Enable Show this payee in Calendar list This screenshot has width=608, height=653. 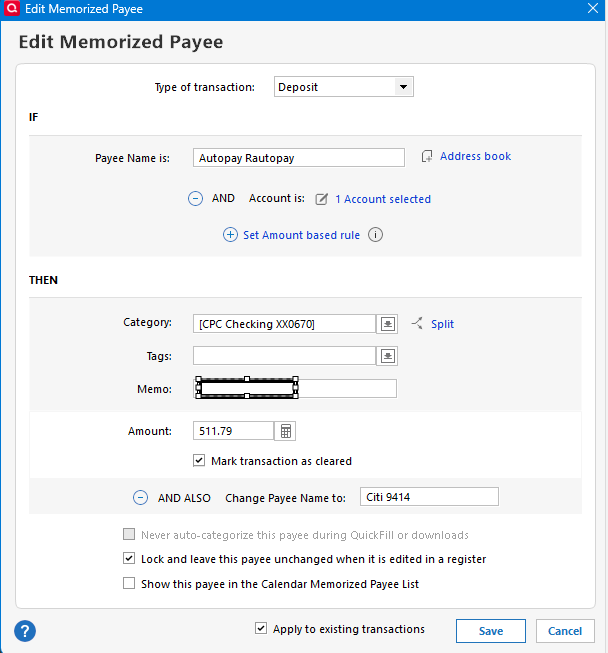129,583
